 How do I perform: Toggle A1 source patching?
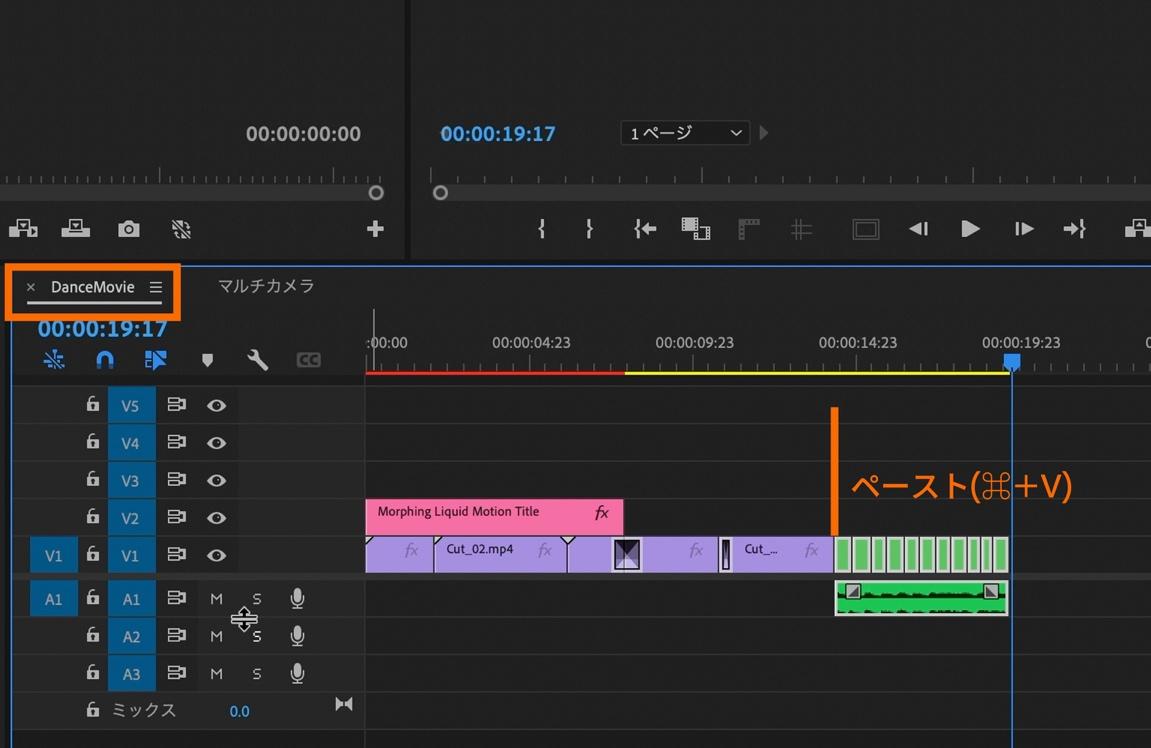point(54,599)
